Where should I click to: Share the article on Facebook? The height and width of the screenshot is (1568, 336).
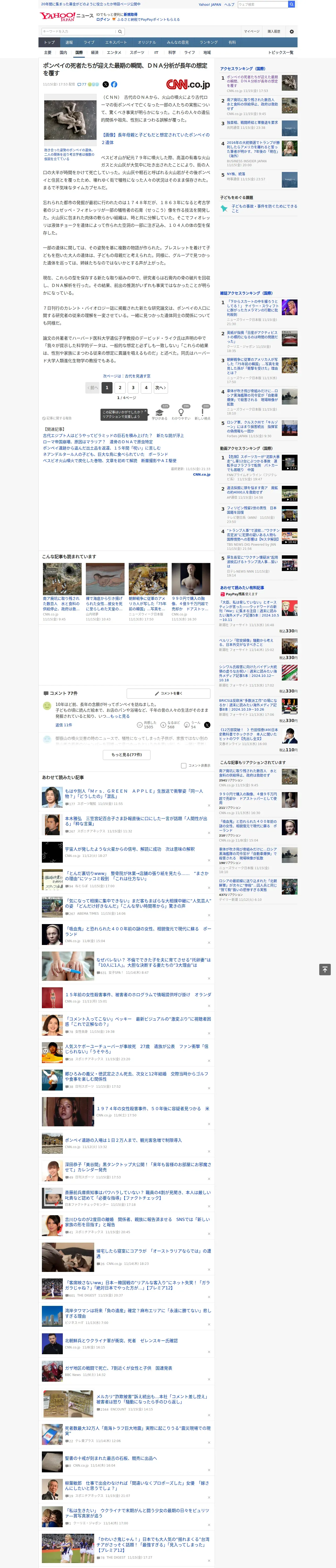click(114, 85)
